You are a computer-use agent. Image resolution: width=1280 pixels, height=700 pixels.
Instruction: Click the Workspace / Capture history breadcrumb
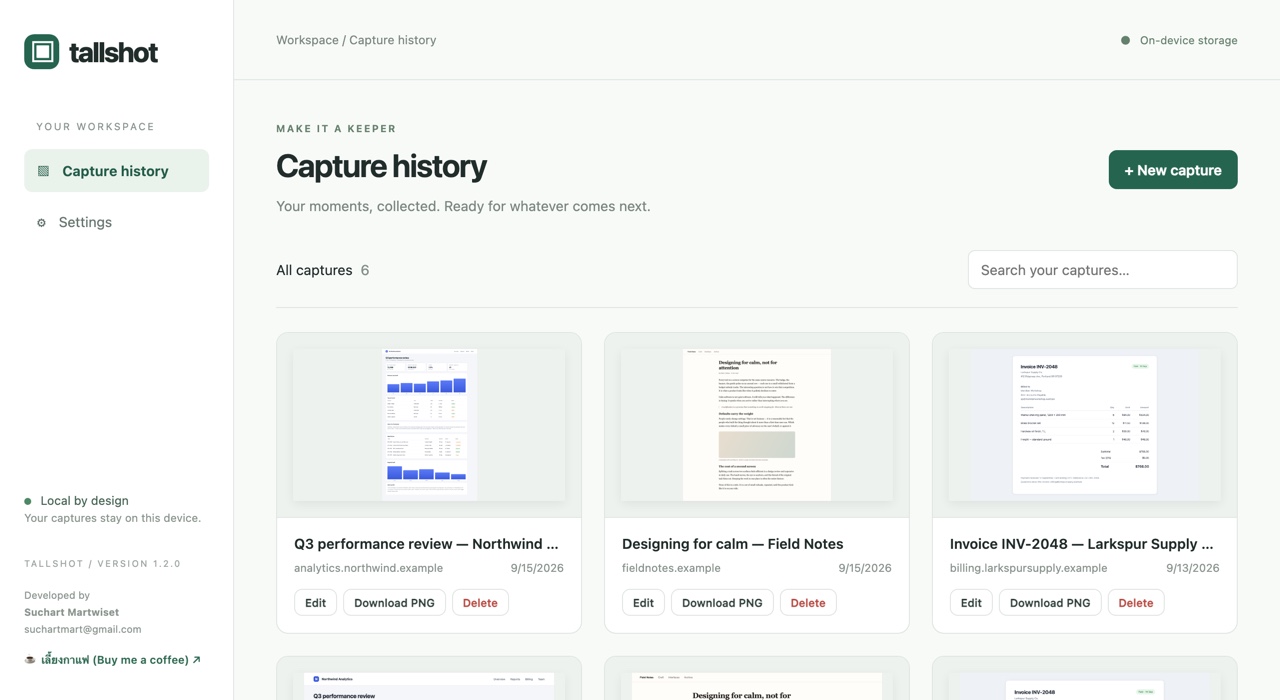(x=356, y=40)
